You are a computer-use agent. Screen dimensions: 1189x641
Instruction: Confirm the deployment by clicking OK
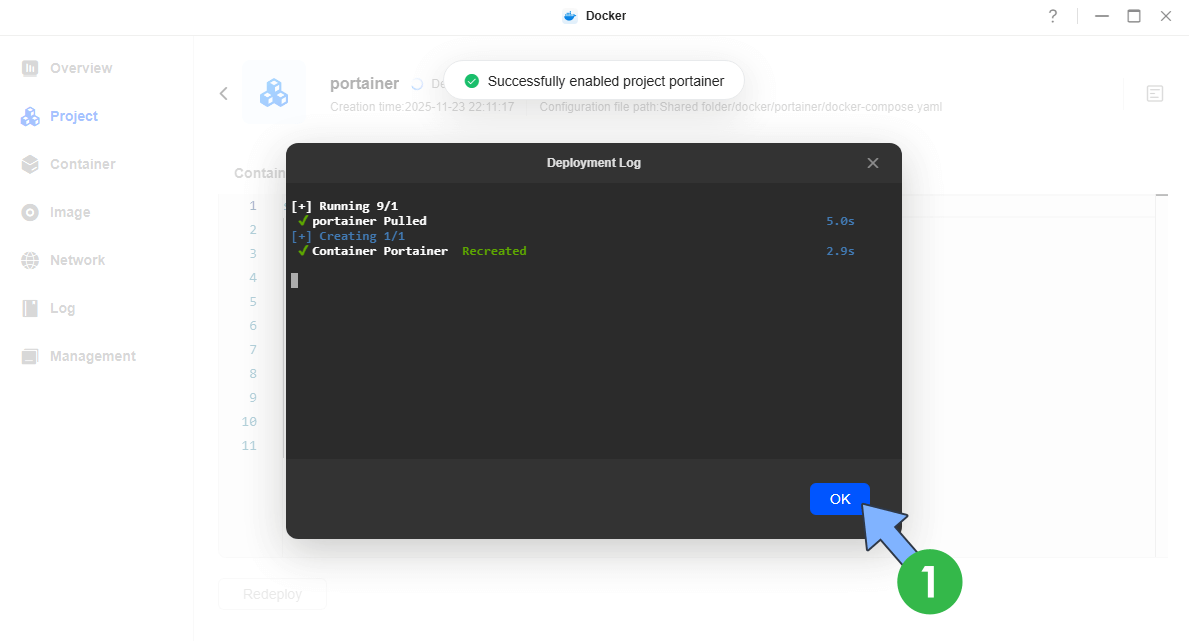pyautogui.click(x=839, y=499)
